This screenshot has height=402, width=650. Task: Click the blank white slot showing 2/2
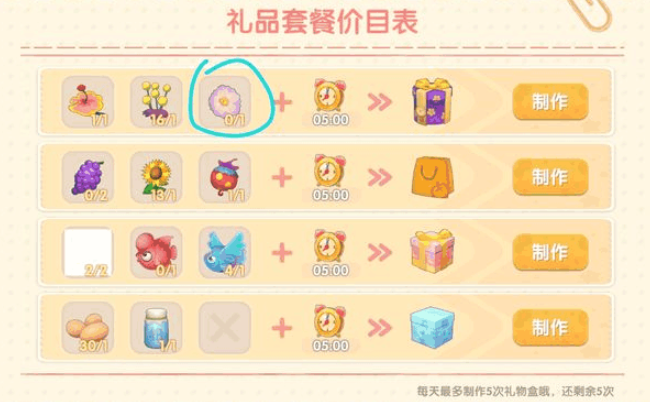pyautogui.click(x=87, y=252)
